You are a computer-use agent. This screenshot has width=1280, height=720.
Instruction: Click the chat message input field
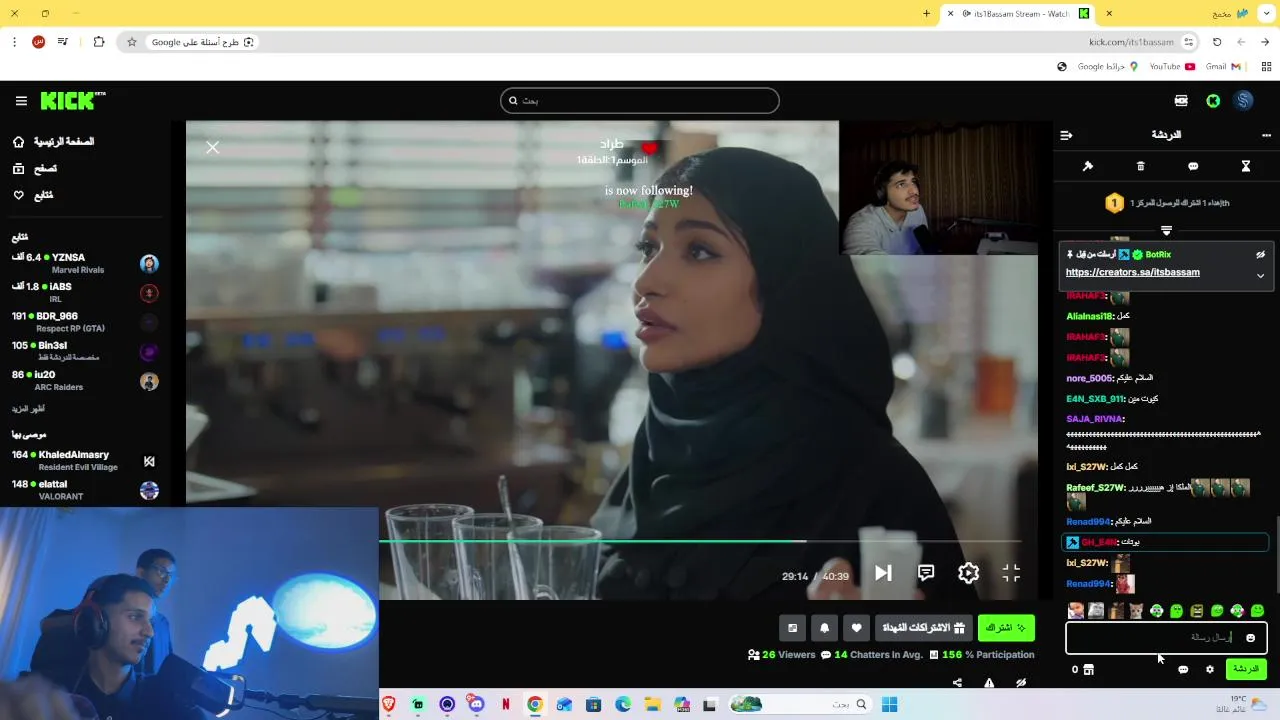point(1166,637)
